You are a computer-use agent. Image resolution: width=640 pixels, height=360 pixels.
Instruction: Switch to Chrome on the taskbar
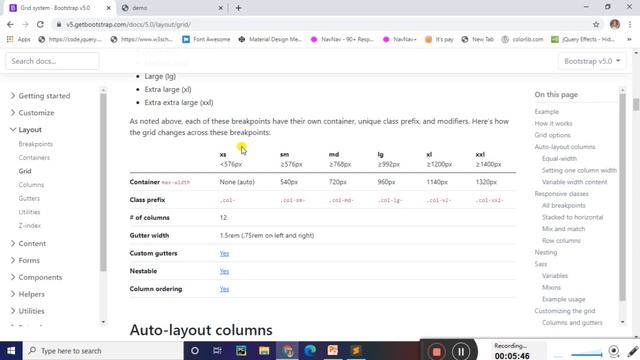287,351
